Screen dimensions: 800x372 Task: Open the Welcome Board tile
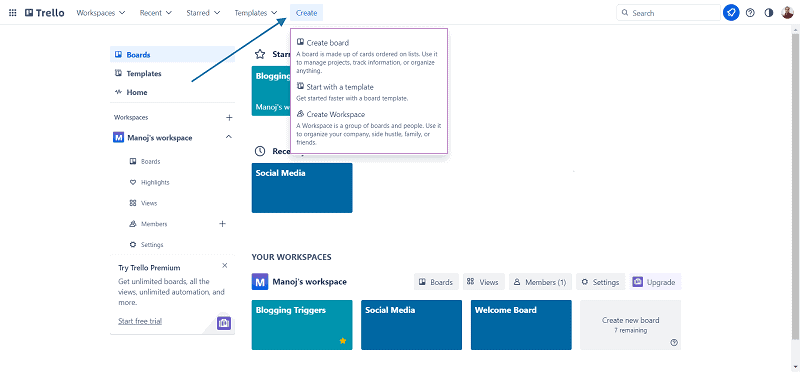[x=521, y=325]
